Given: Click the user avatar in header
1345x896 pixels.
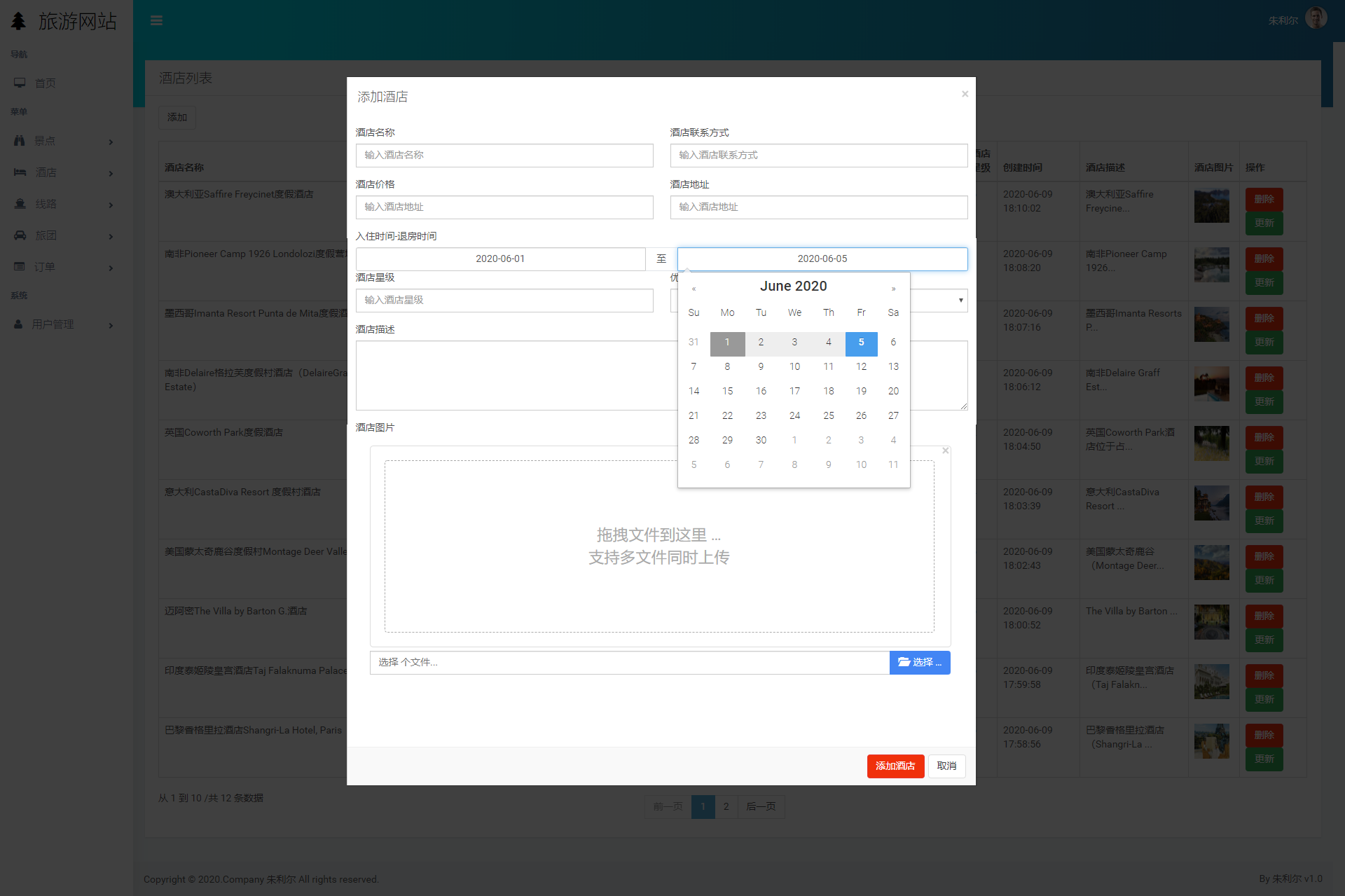Looking at the screenshot, I should 1316,19.
